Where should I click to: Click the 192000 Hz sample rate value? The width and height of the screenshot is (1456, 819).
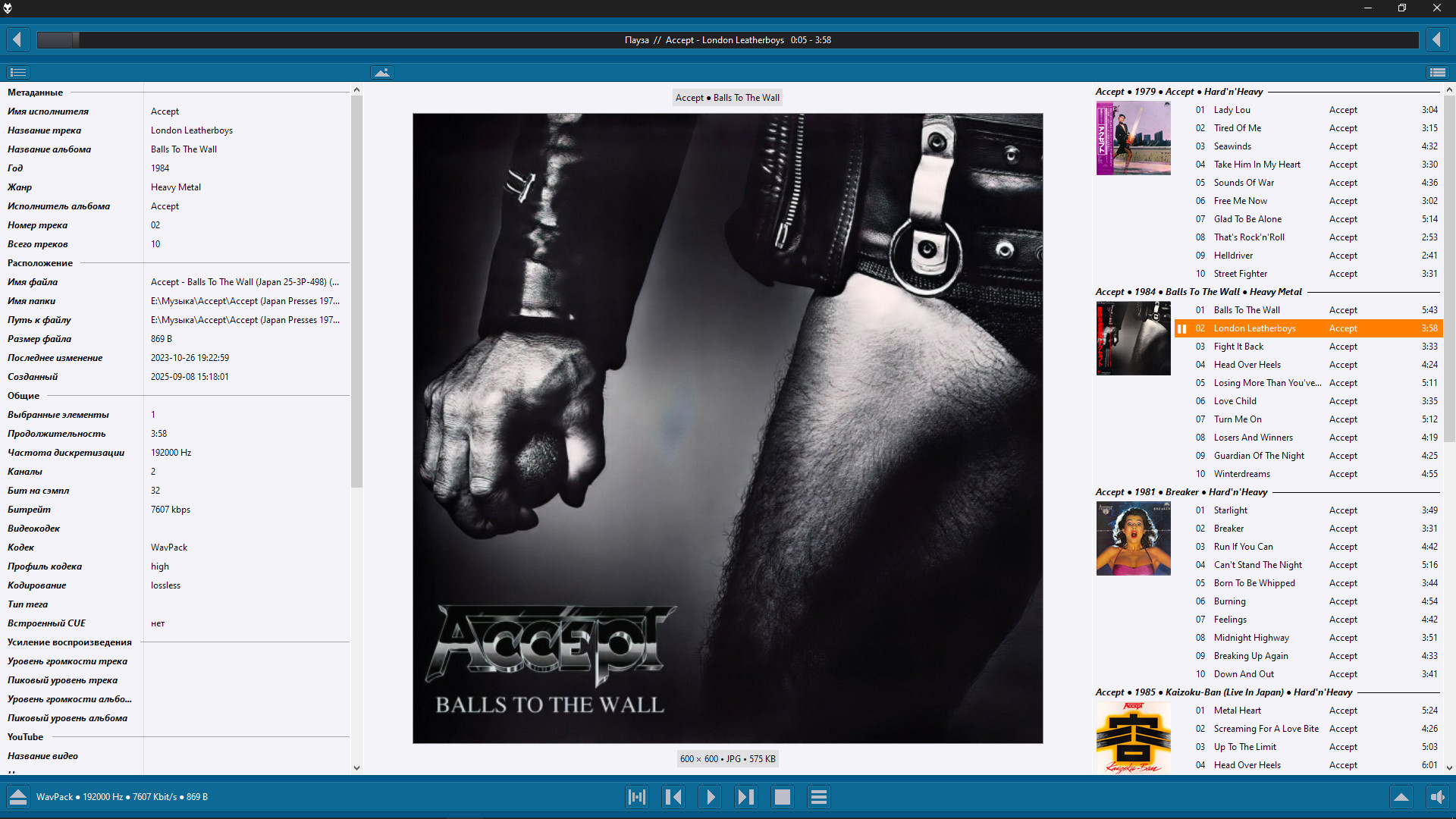[171, 453]
